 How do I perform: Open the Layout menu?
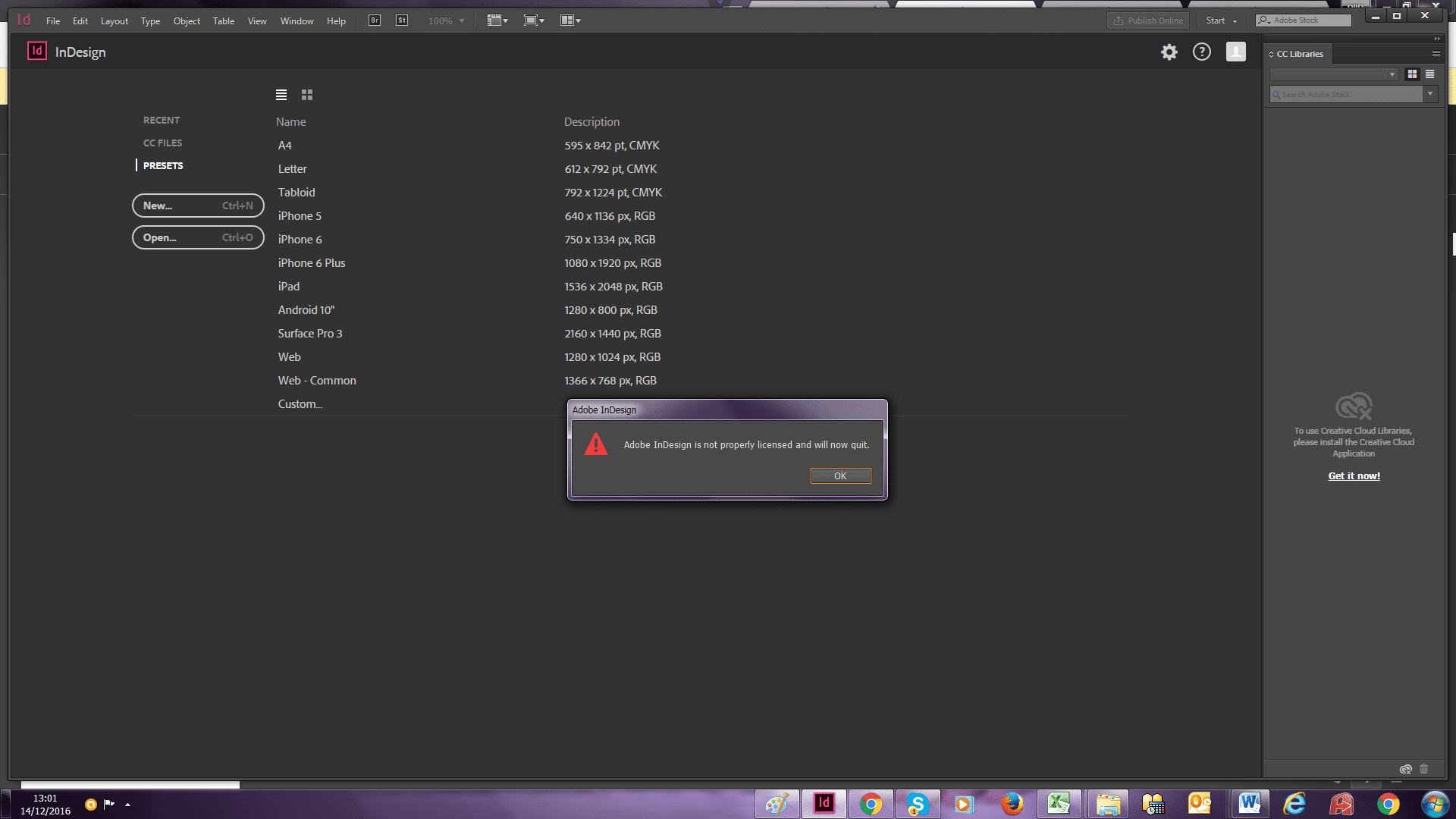[114, 21]
